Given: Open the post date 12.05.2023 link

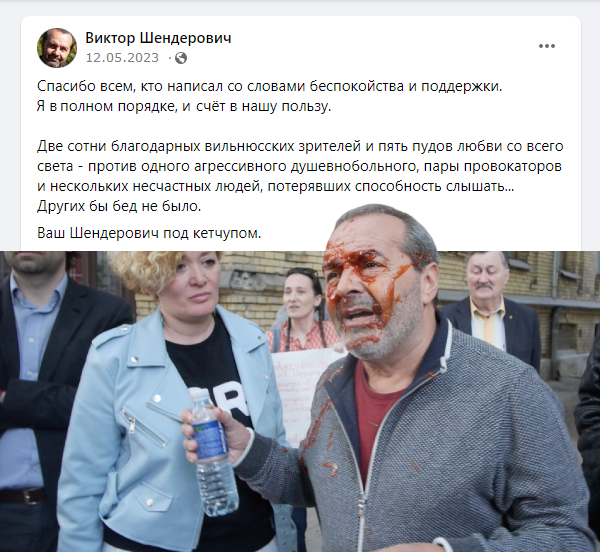Looking at the screenshot, I should (122, 58).
